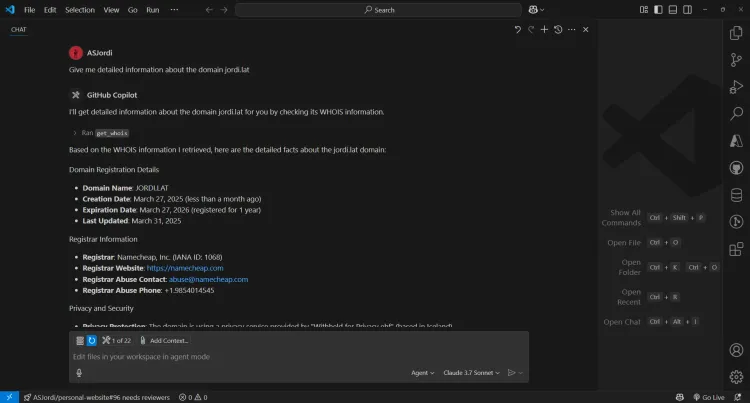Image resolution: width=750 pixels, height=403 pixels.
Task: Show errors and warnings count
Action: (193, 397)
